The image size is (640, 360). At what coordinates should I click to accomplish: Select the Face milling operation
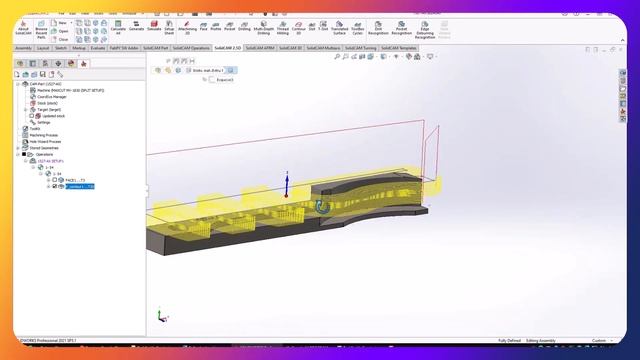[x=203, y=27]
